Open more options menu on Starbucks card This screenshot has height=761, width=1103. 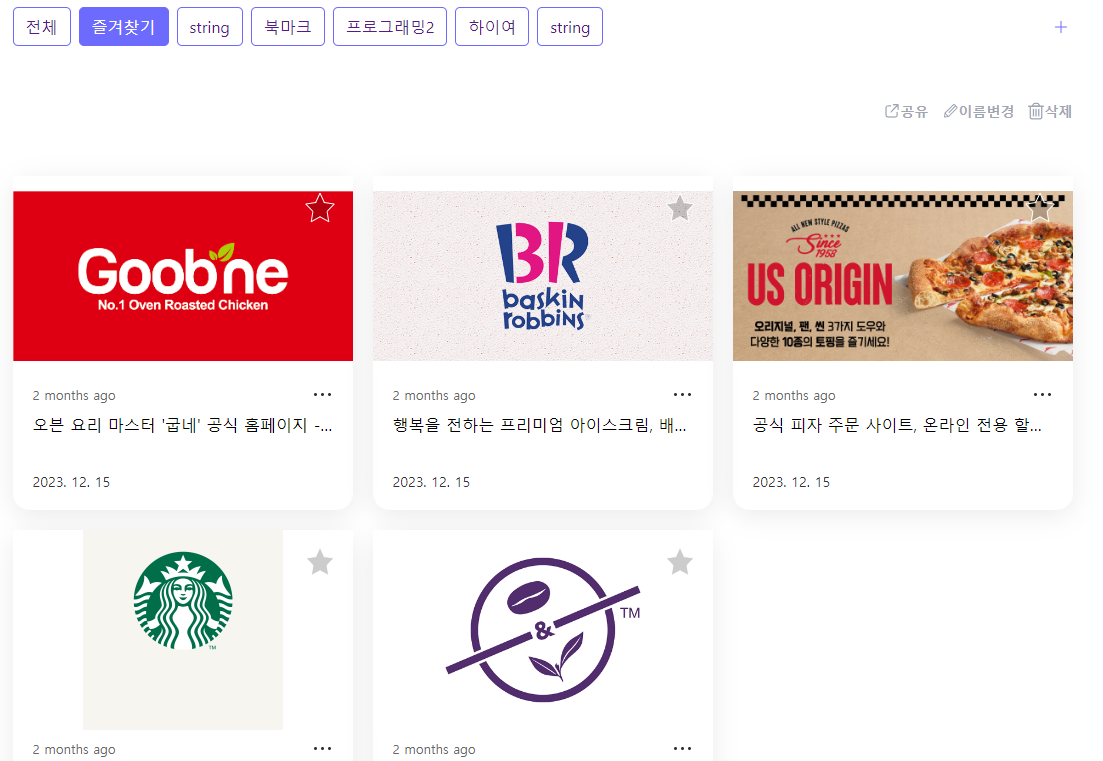coord(322,748)
